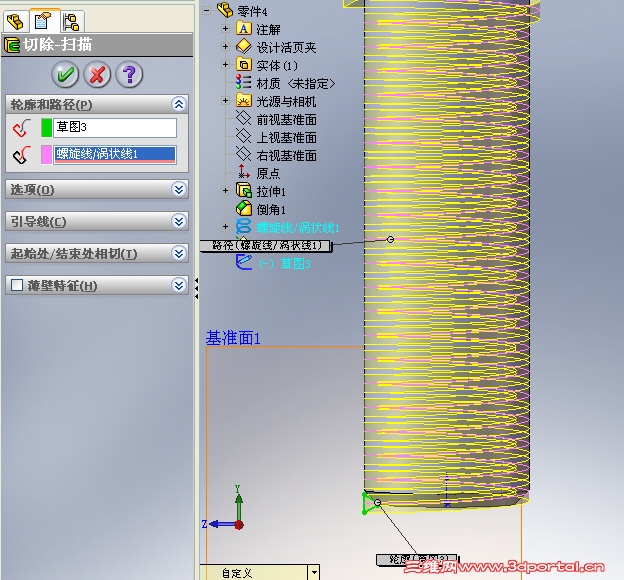The height and width of the screenshot is (580, 624).
Task: Select 拉伸1 in the feature tree
Action: click(x=271, y=192)
